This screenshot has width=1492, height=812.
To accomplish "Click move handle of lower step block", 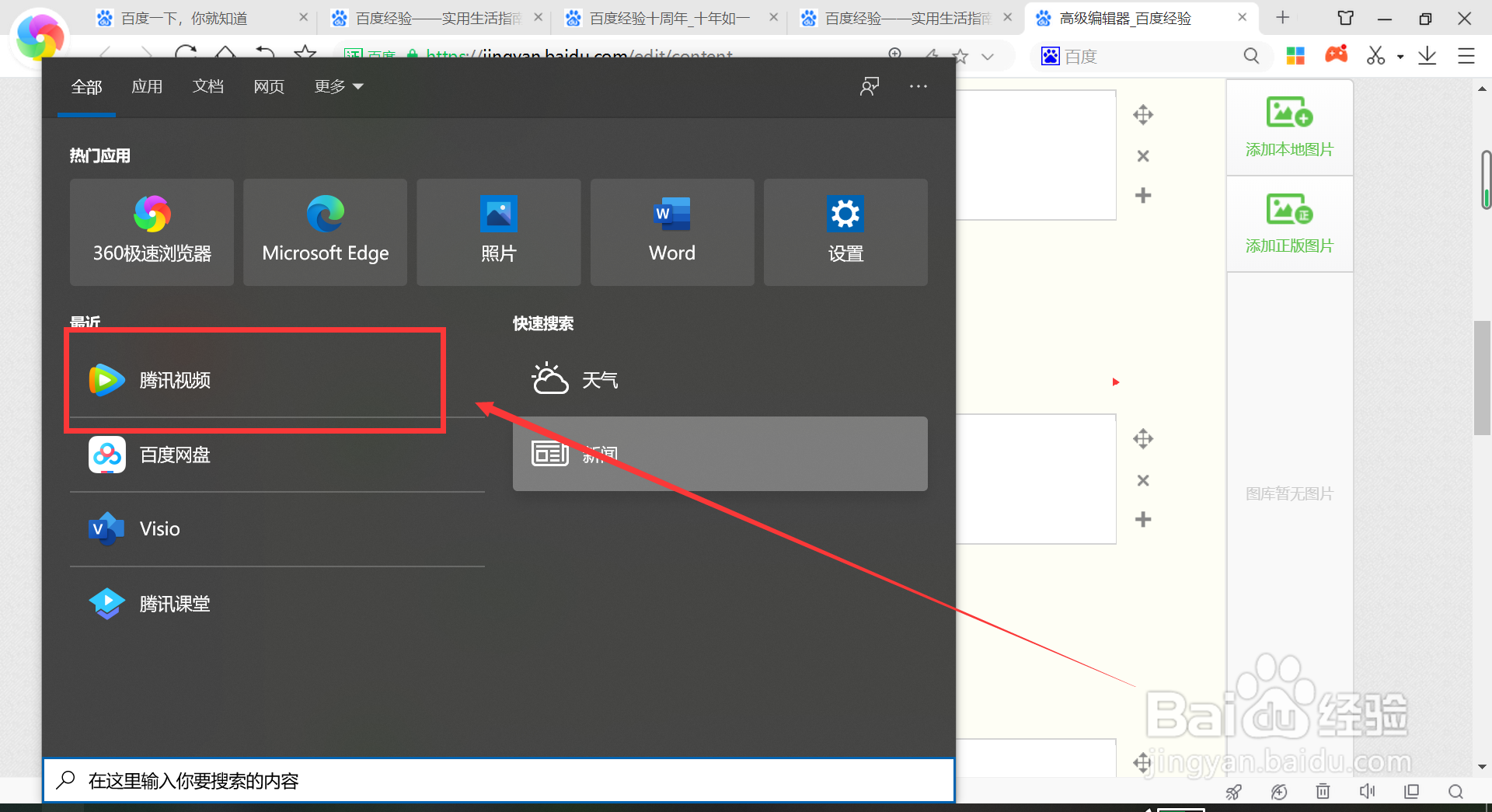I will (x=1143, y=439).
